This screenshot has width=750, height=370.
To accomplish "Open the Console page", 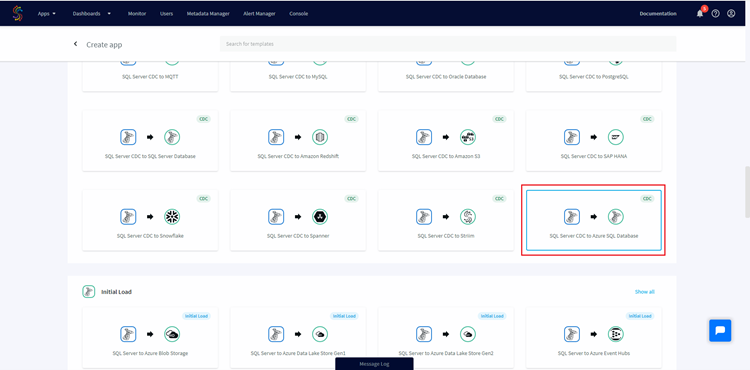I will click(x=298, y=13).
